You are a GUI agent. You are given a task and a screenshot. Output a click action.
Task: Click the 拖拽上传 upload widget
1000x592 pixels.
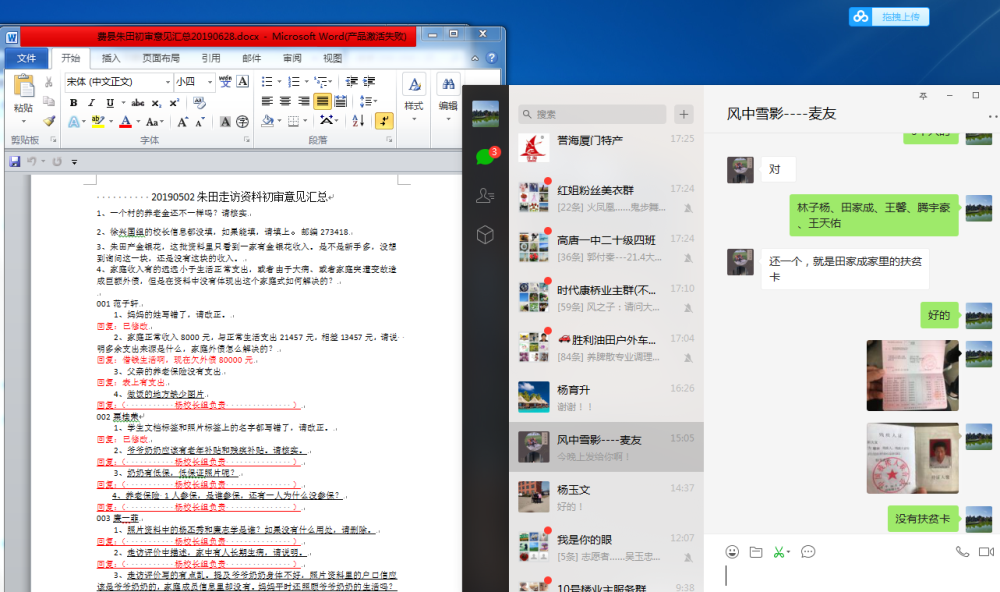[888, 17]
